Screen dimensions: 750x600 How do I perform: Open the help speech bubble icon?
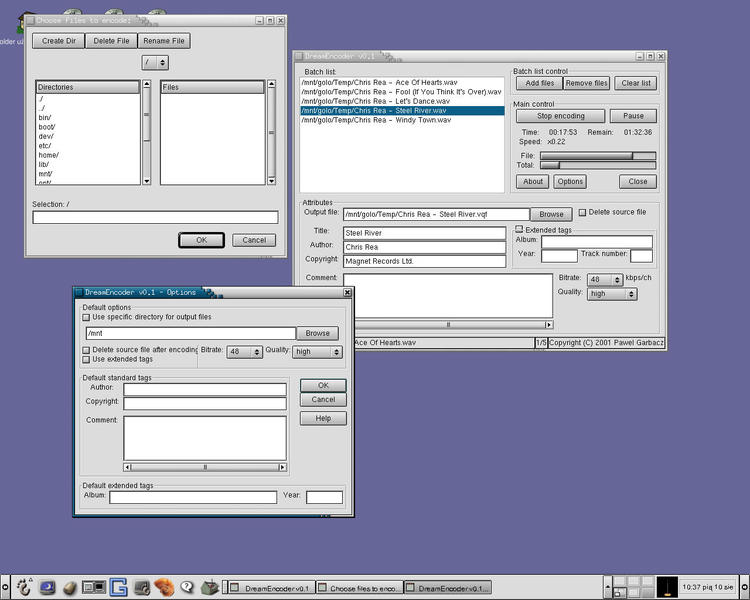(x=187, y=587)
